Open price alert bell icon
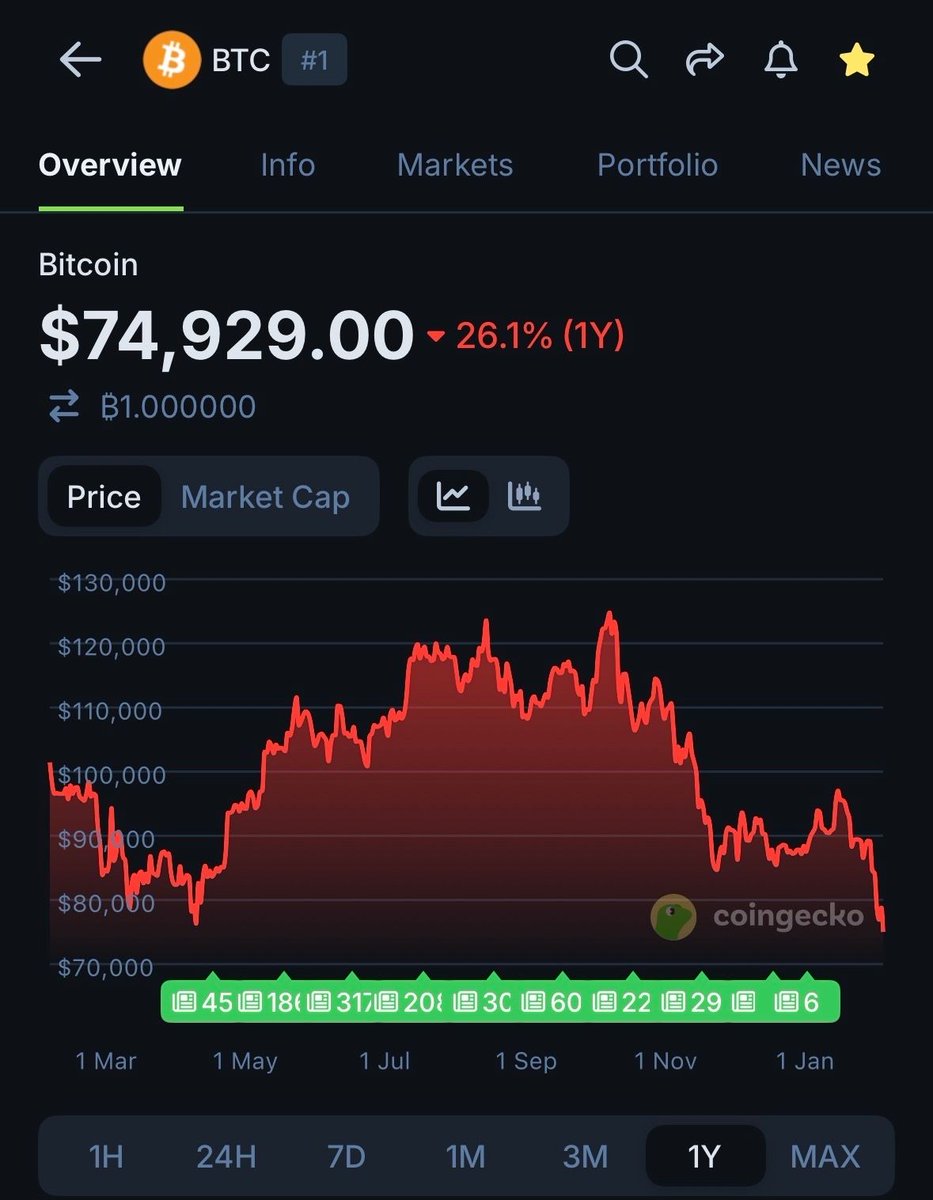933x1200 pixels. point(780,61)
